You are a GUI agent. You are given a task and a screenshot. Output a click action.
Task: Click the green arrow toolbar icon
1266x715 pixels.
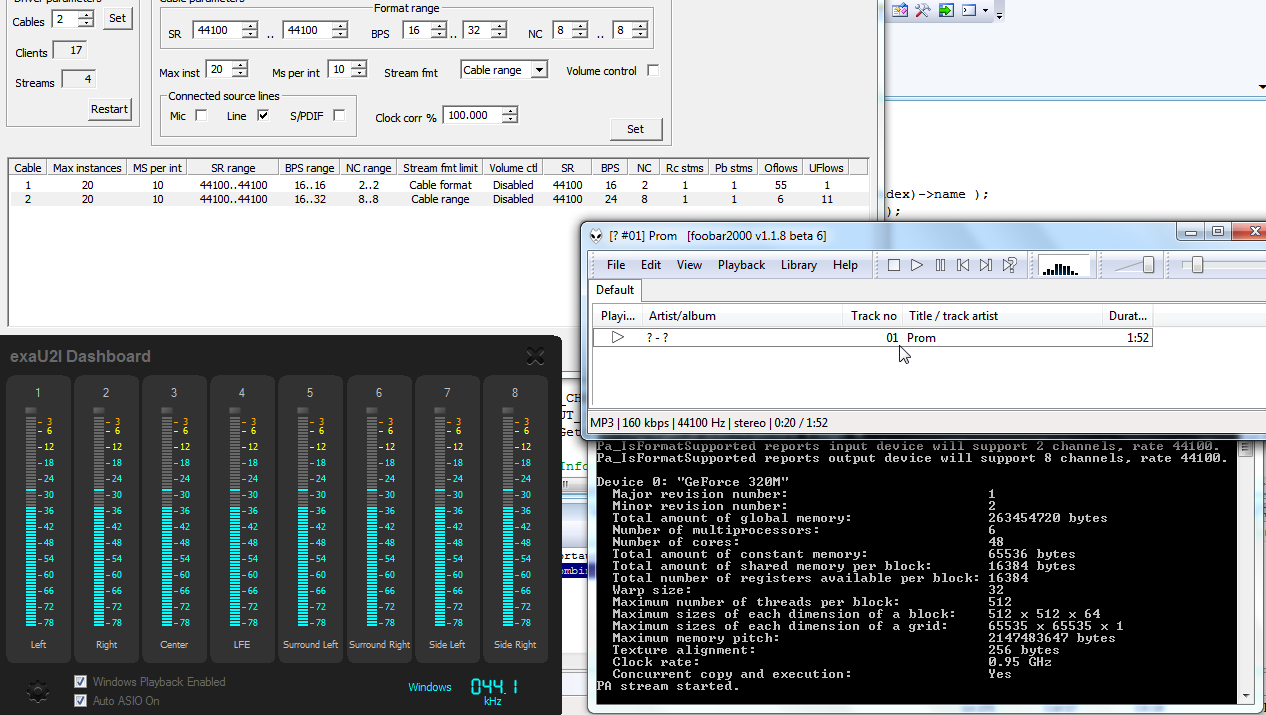click(x=945, y=10)
